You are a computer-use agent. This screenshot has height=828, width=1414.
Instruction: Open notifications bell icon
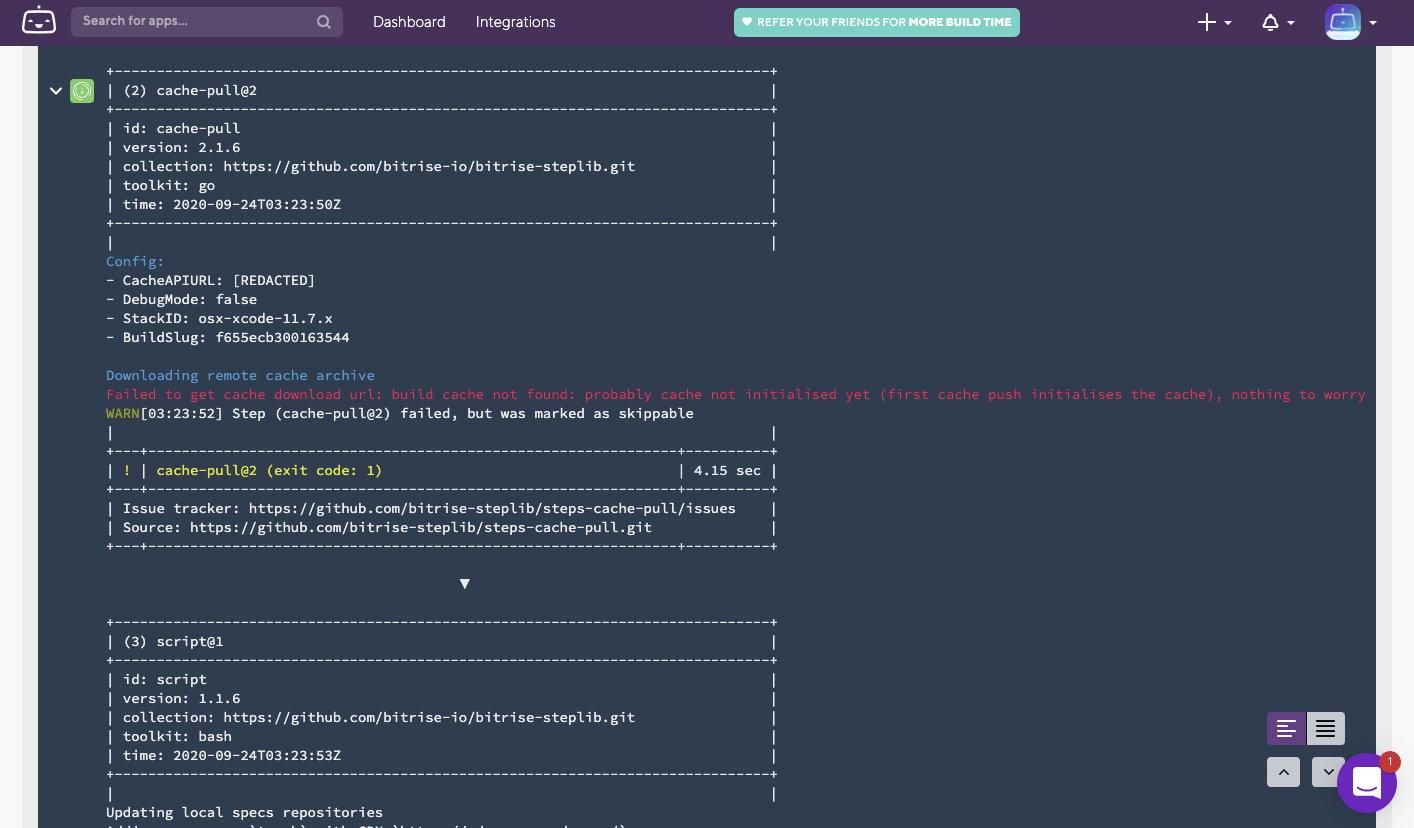(x=1270, y=22)
